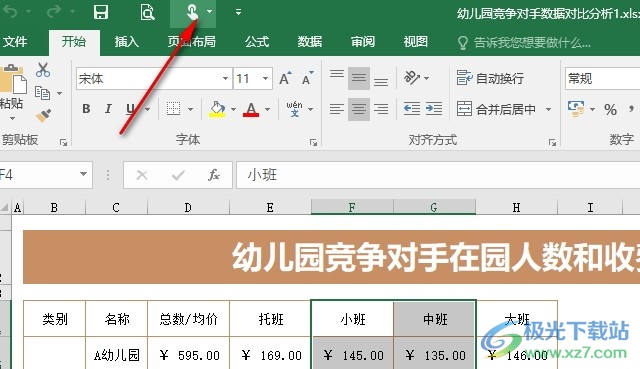Open the font size 11 dropdown
Image resolution: width=640 pixels, height=369 pixels.
pos(266,78)
